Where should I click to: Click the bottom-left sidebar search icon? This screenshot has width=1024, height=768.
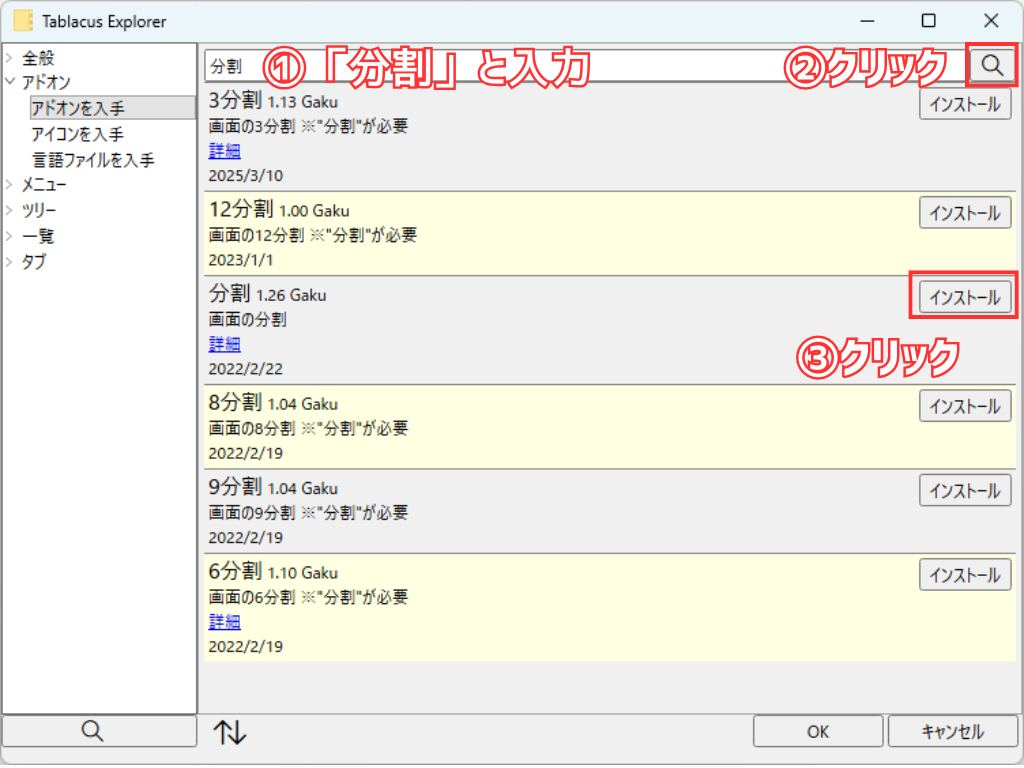coord(92,732)
